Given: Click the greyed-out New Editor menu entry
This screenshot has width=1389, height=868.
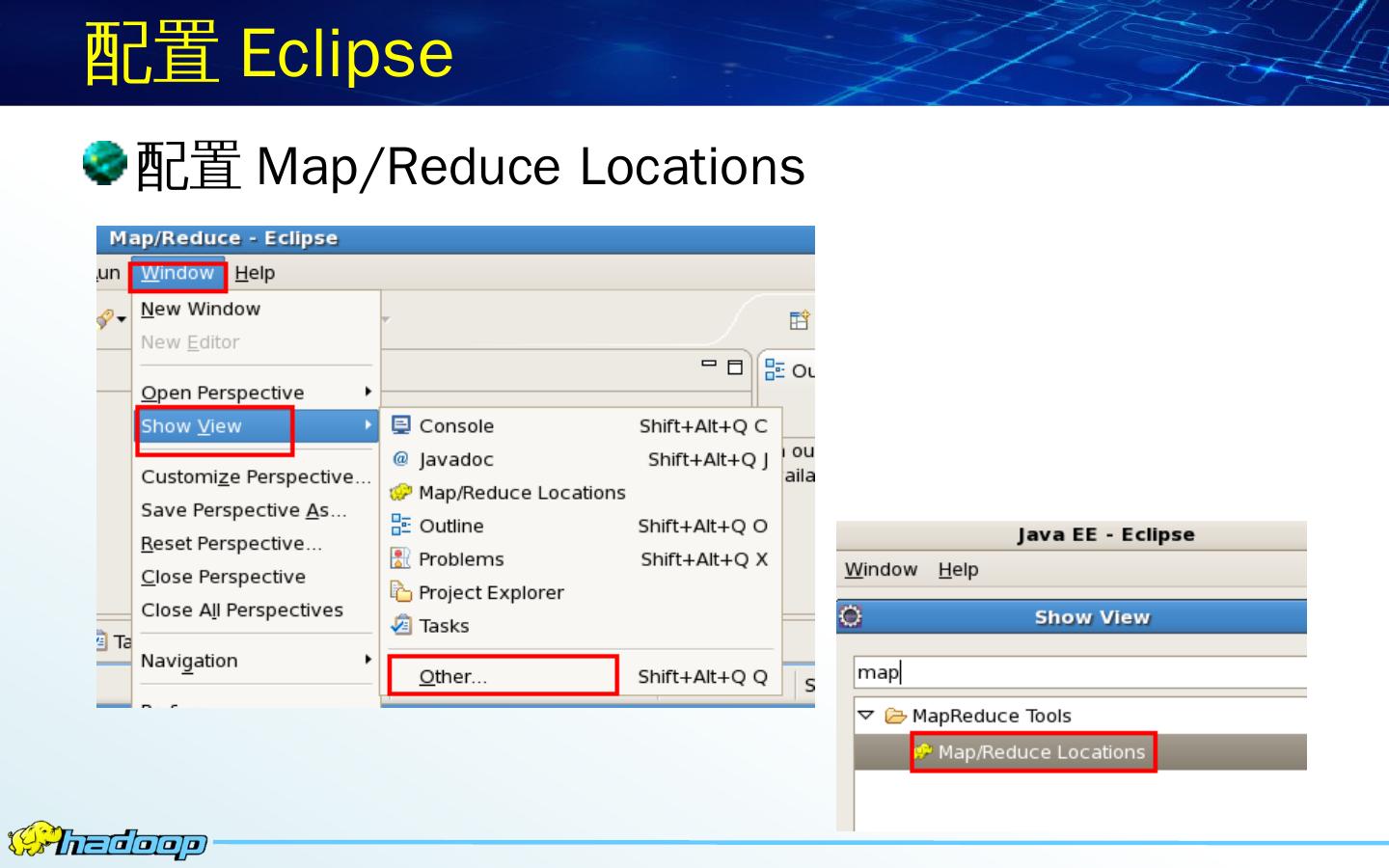Looking at the screenshot, I should coord(256,342).
